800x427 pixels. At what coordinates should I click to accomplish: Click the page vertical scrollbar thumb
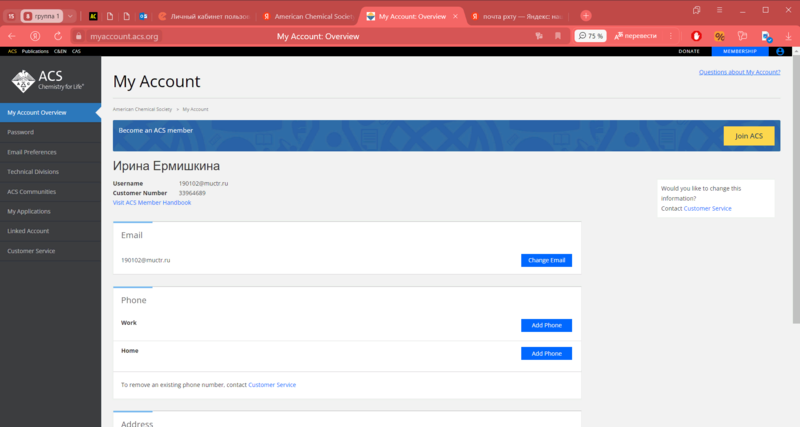pos(796,189)
